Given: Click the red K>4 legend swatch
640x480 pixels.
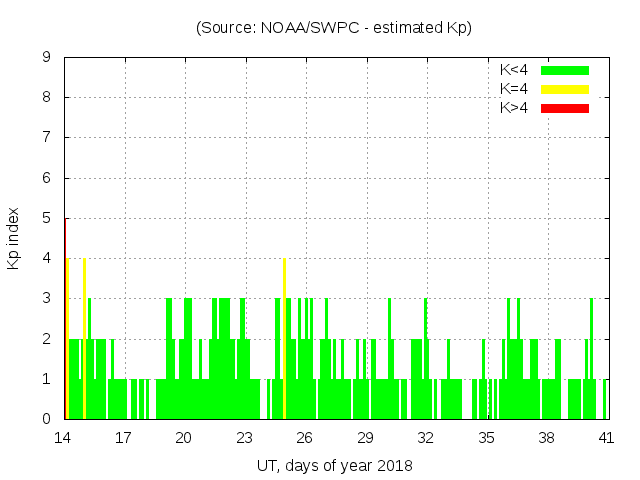Looking at the screenshot, I should [565, 108].
